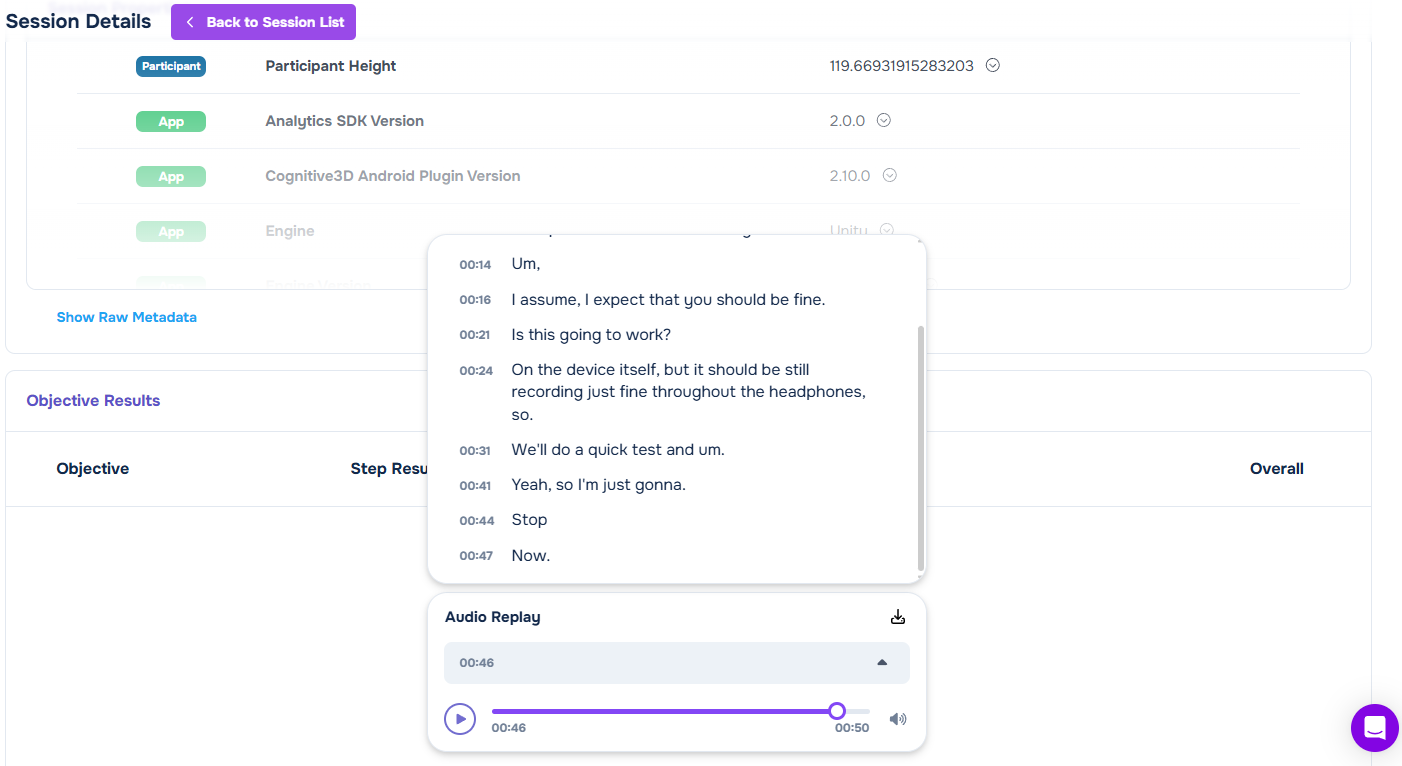Click the App tag beside Cognitive3D Android Plugin
Screen dimensions: 1402x766
(171, 176)
